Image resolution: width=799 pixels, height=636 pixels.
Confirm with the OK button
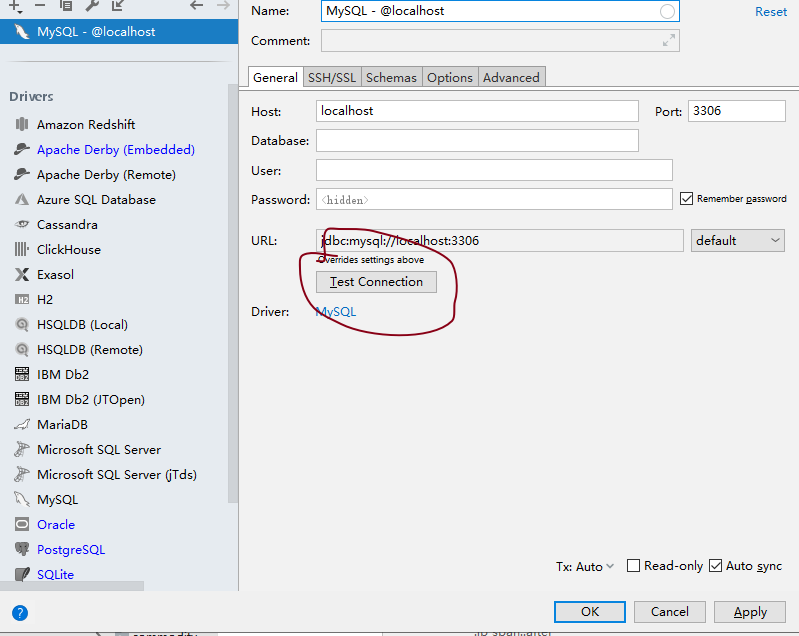(x=590, y=612)
